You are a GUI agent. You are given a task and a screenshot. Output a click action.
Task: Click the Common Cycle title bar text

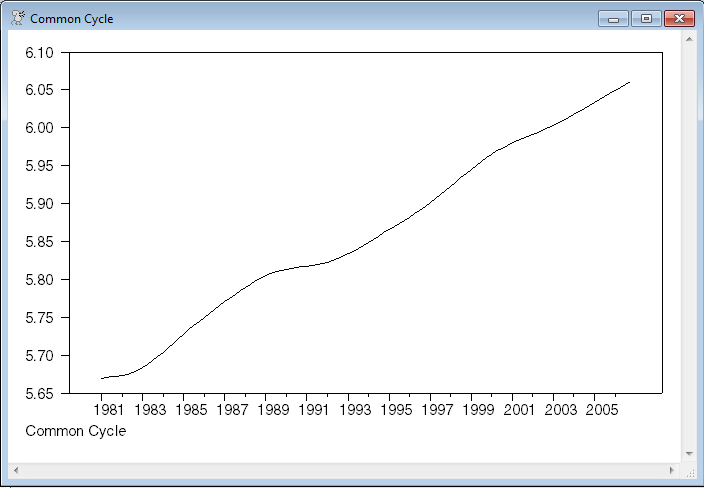tap(72, 19)
